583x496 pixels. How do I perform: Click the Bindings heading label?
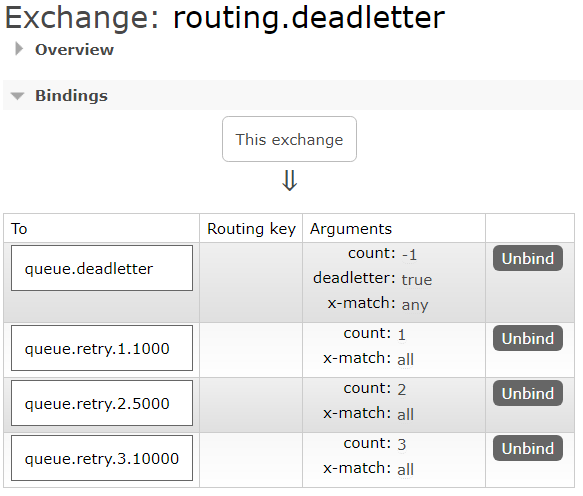[71, 96]
